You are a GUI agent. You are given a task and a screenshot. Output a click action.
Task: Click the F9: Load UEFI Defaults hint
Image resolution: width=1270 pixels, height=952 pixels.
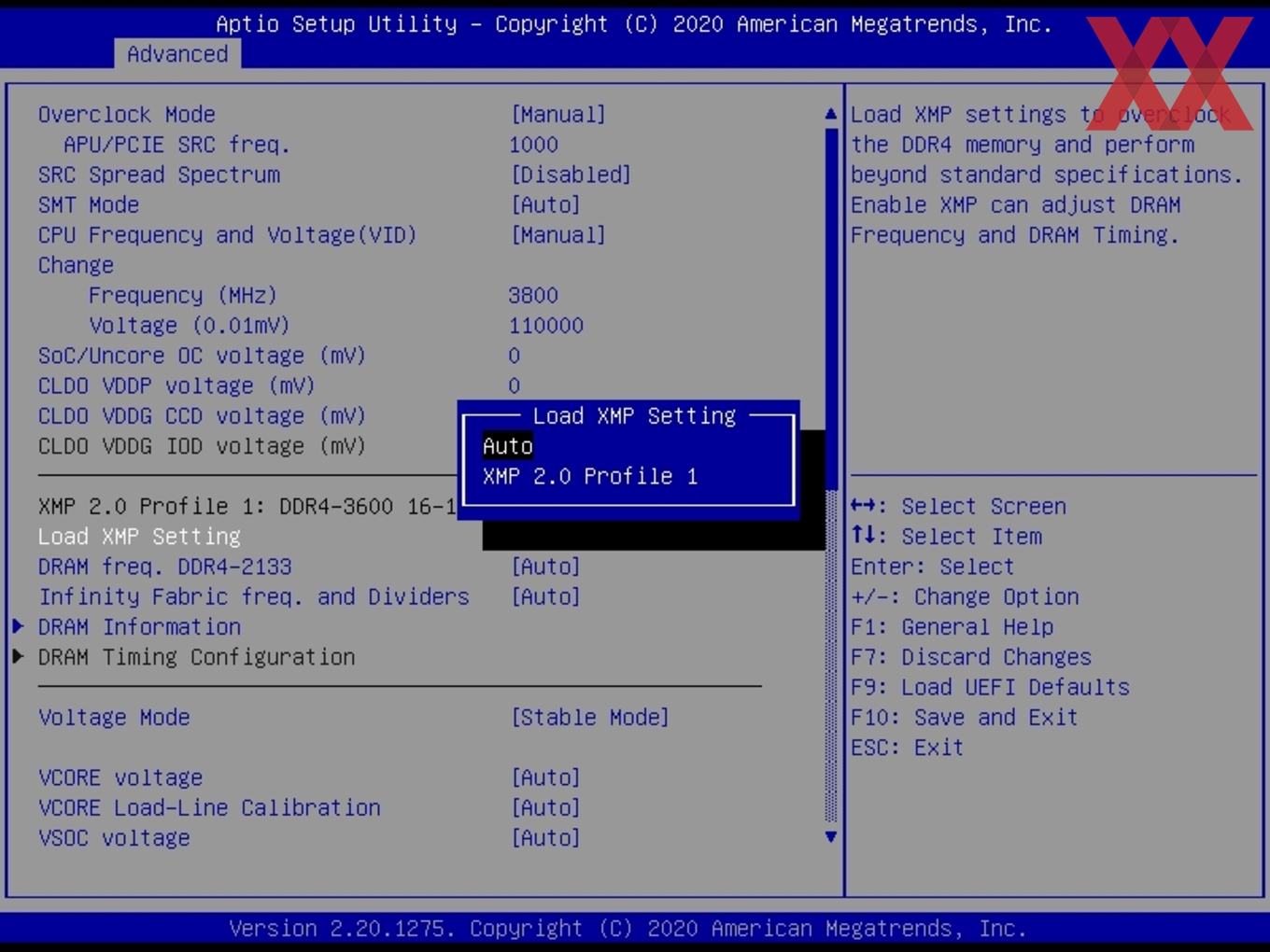pos(990,687)
